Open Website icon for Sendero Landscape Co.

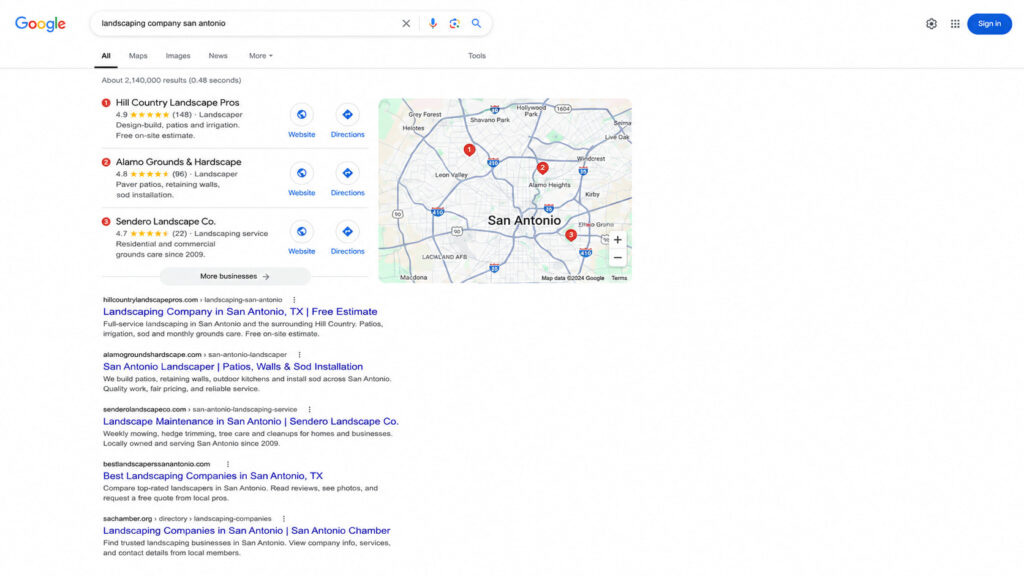coord(302,232)
